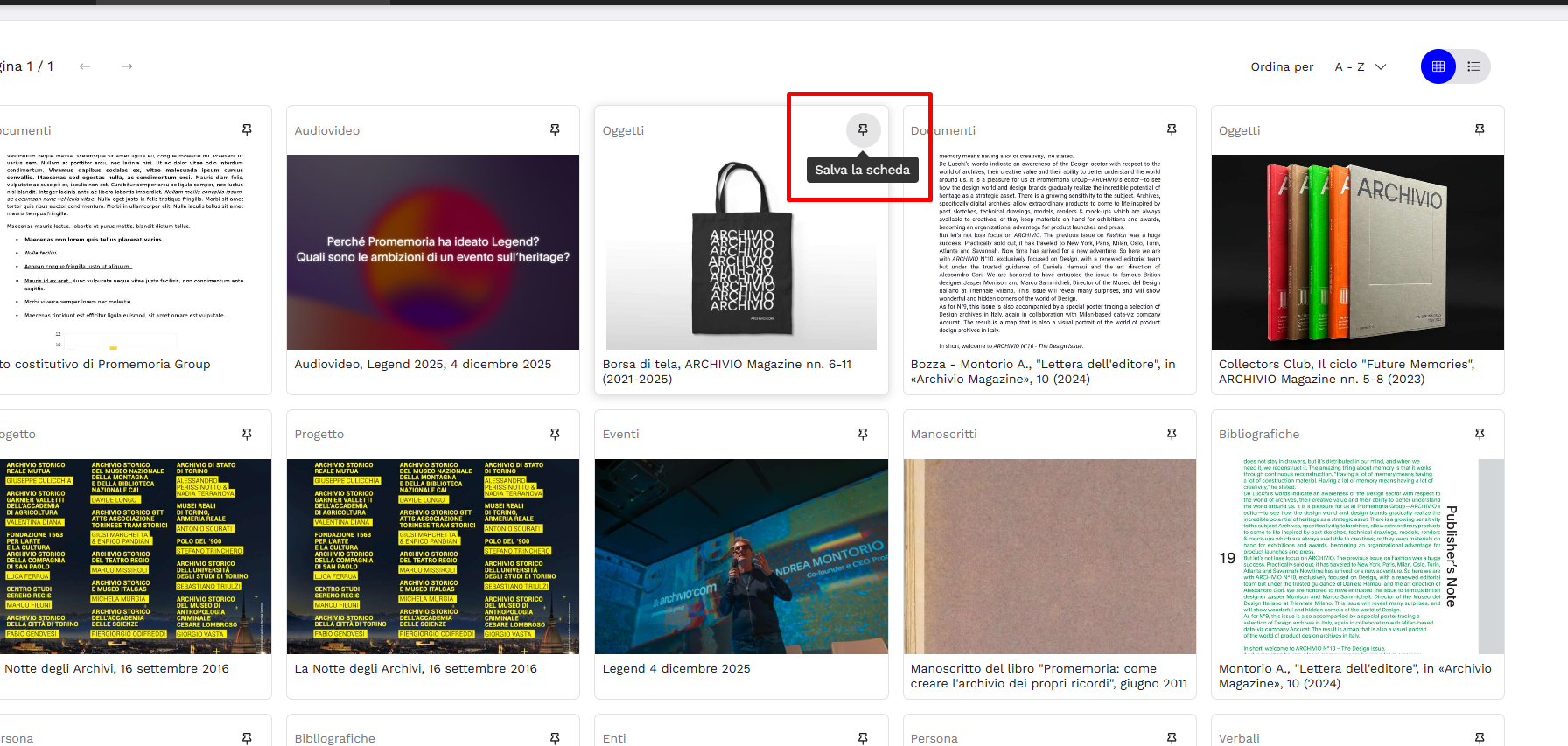Pin the Verbali card

(x=1480, y=738)
